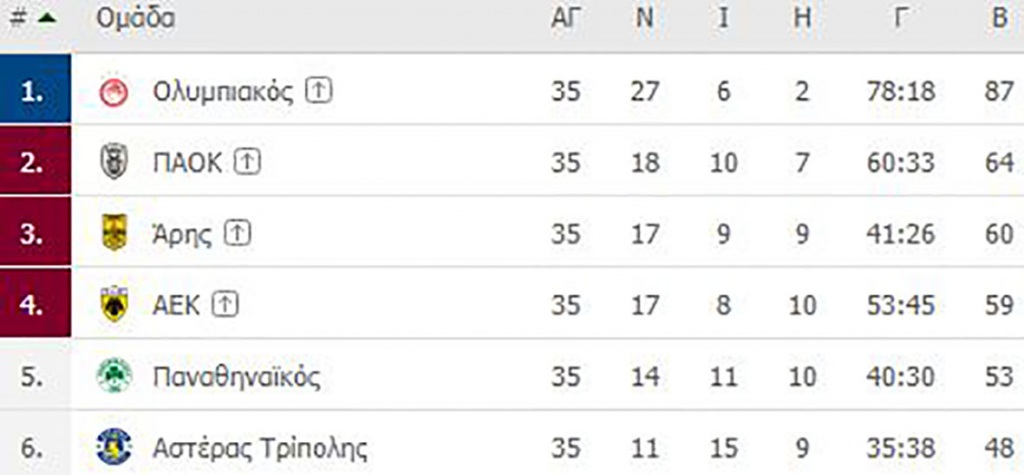Image resolution: width=1024 pixels, height=475 pixels.
Task: Click the ΑΕΚ club crest icon
Action: tap(114, 304)
